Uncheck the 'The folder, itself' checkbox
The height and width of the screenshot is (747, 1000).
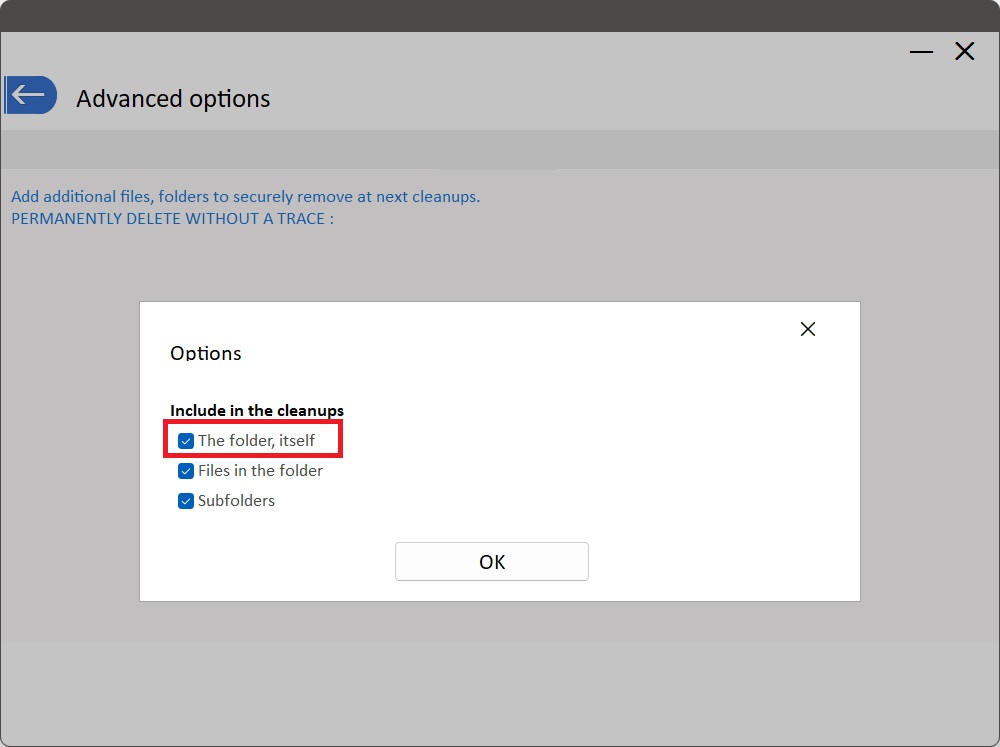(x=186, y=441)
